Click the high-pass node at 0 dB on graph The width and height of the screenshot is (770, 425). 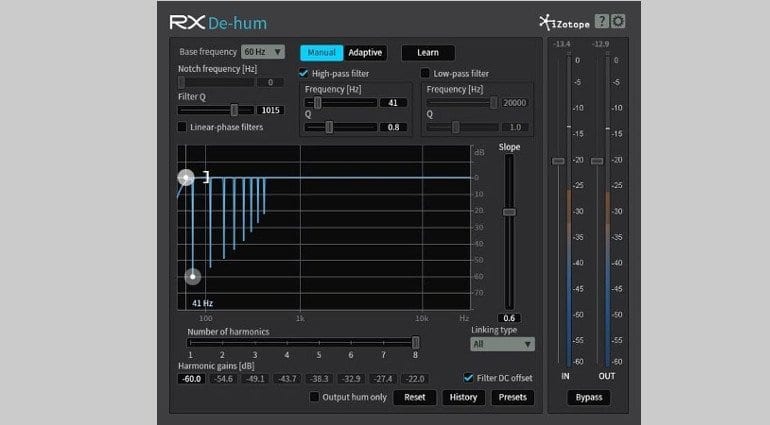[x=186, y=177]
